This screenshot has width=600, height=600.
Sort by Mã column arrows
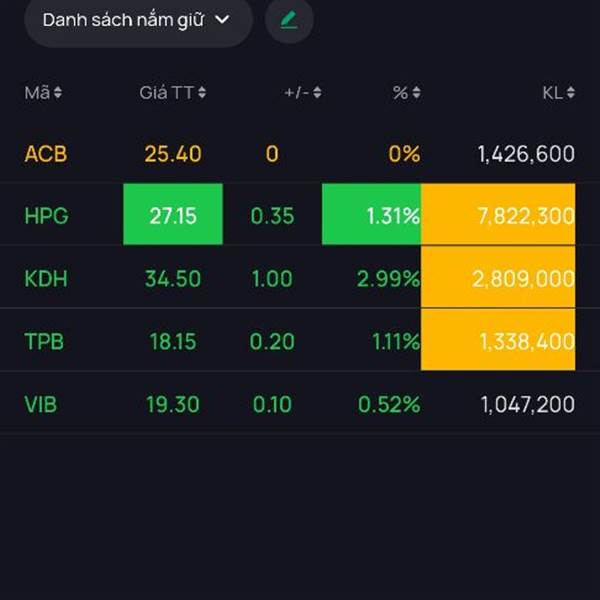(x=58, y=93)
